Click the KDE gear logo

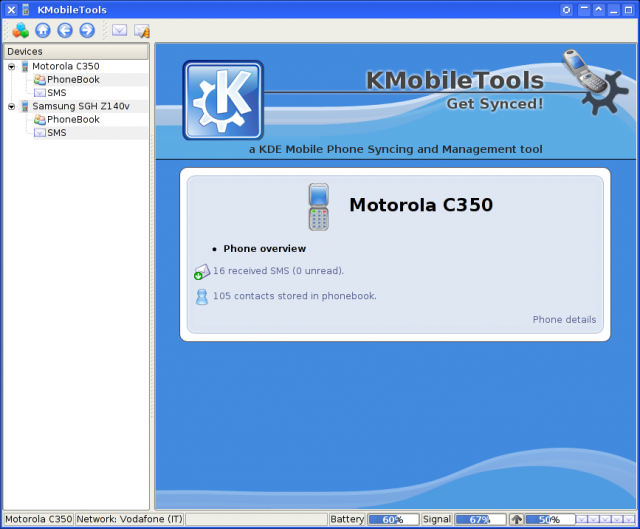point(223,100)
